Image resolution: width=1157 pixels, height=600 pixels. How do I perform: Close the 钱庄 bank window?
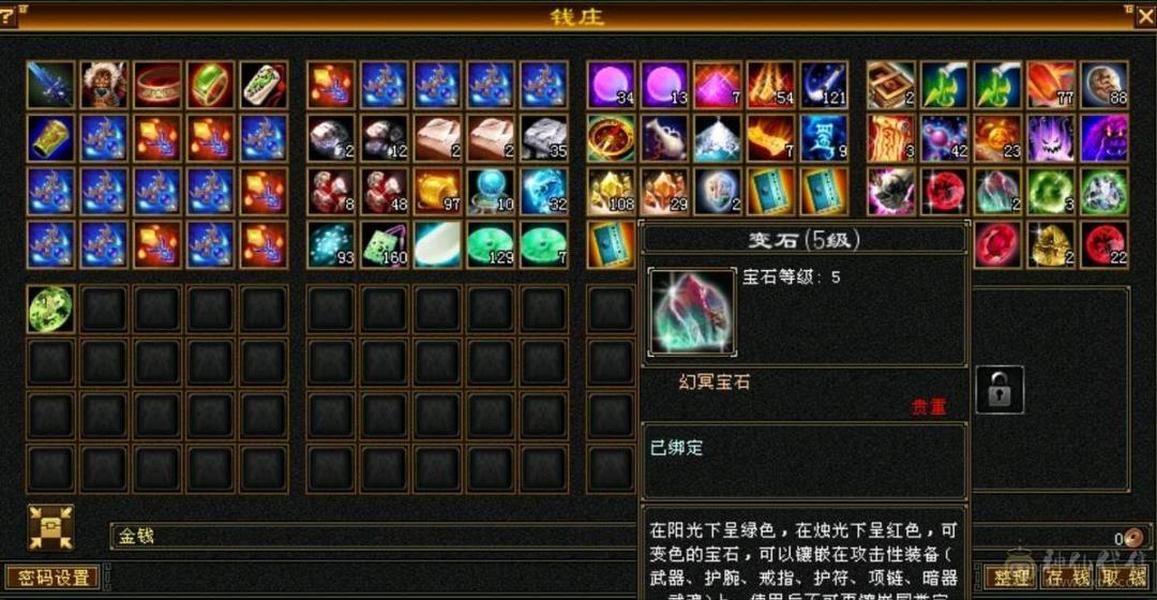1146,15
